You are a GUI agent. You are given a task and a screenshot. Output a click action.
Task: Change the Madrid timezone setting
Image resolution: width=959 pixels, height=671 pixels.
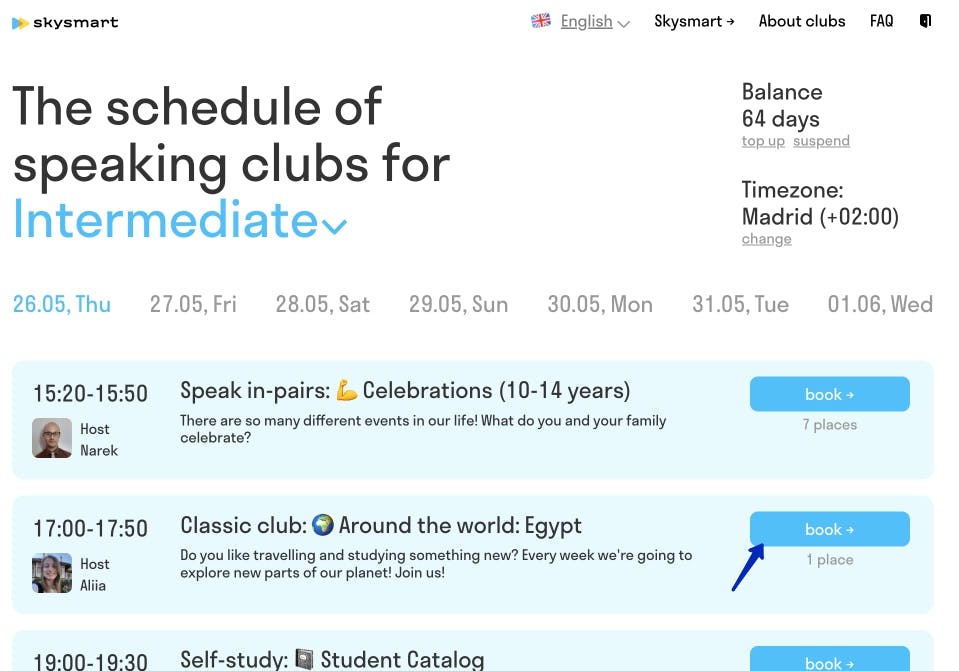tap(766, 239)
